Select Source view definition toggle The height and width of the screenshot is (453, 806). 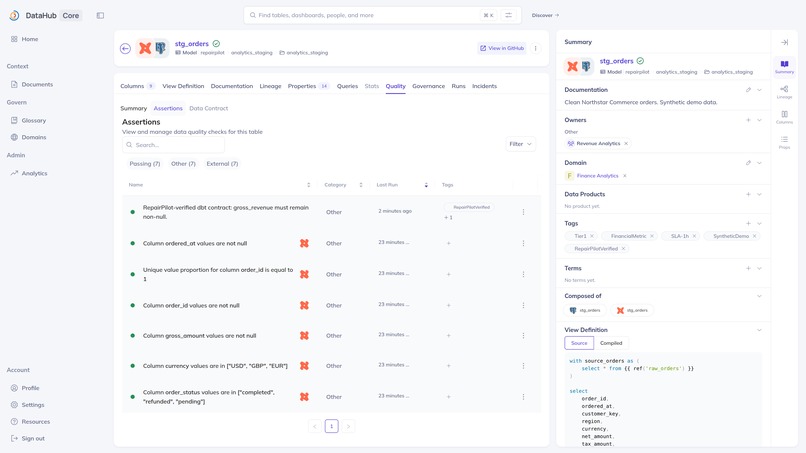click(x=579, y=343)
